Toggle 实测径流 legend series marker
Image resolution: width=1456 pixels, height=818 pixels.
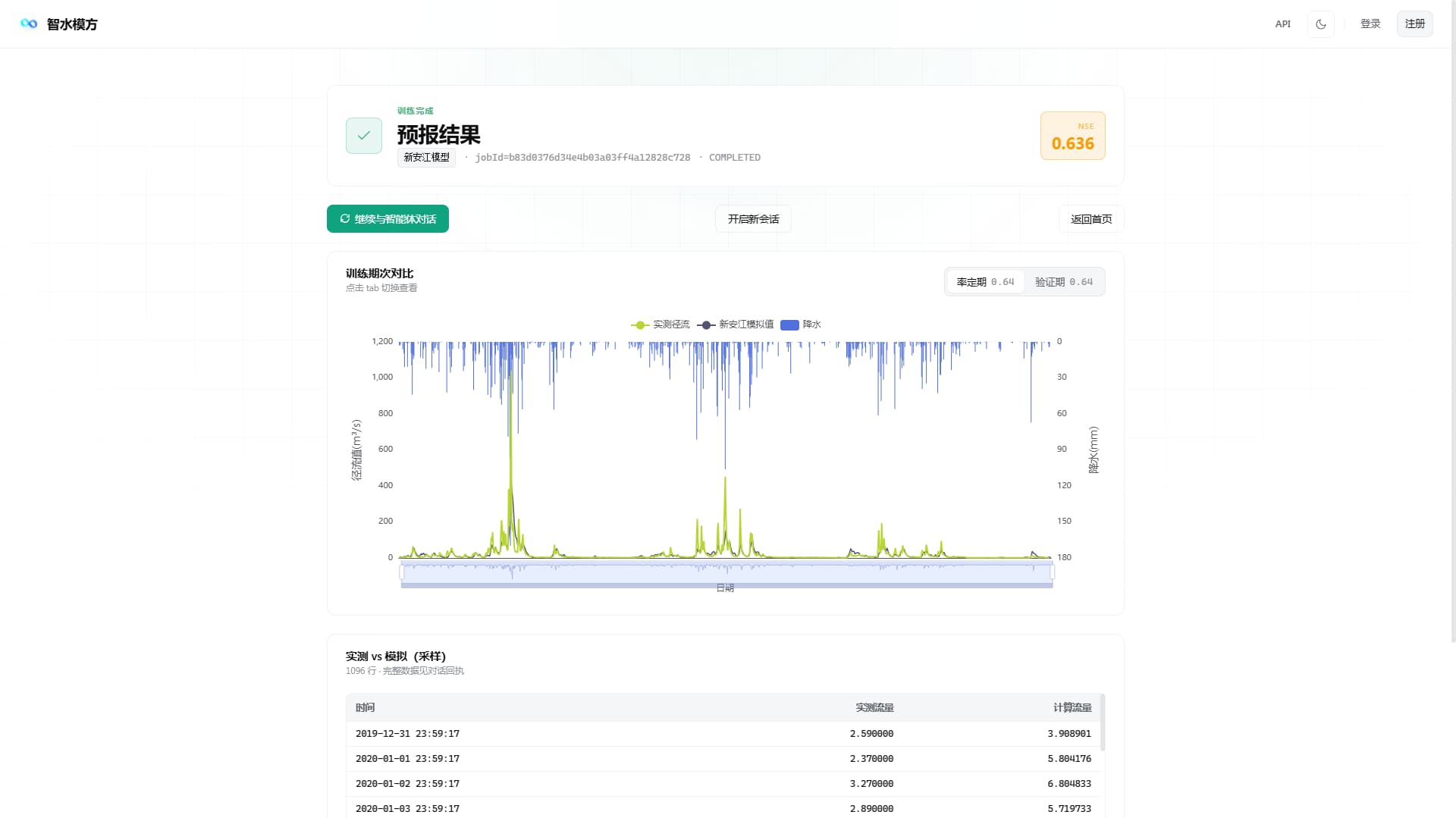(640, 325)
